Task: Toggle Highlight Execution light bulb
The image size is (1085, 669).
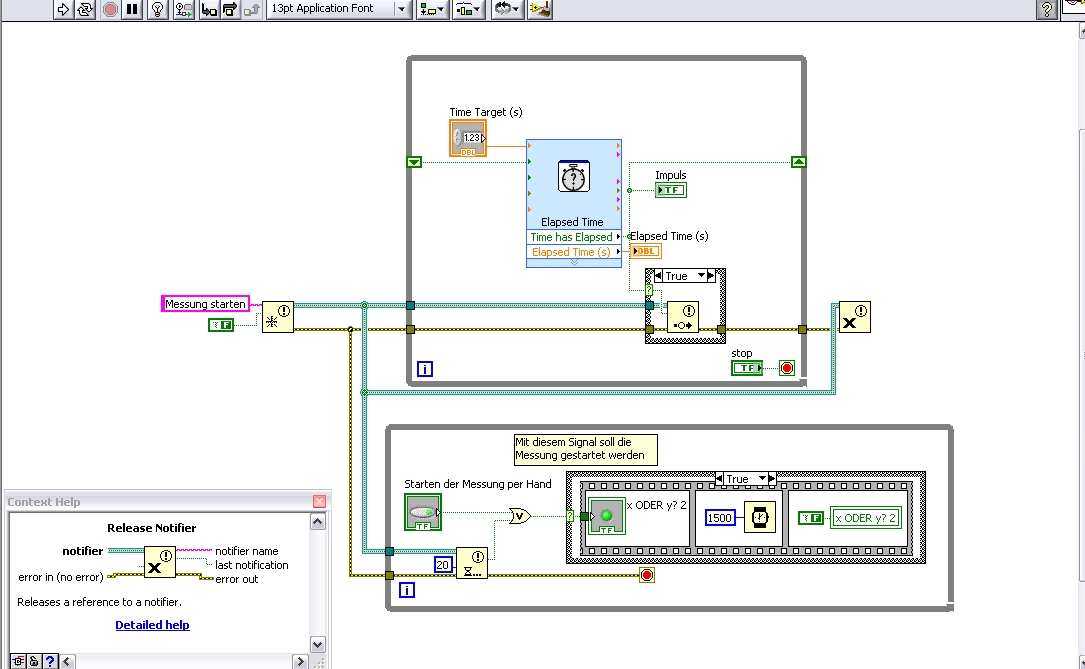Action: click(158, 9)
